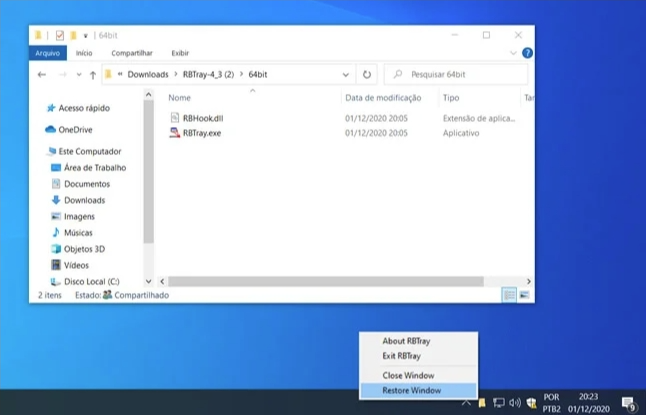Switch to large icons view in status bar
The width and height of the screenshot is (646, 415).
[x=524, y=295]
